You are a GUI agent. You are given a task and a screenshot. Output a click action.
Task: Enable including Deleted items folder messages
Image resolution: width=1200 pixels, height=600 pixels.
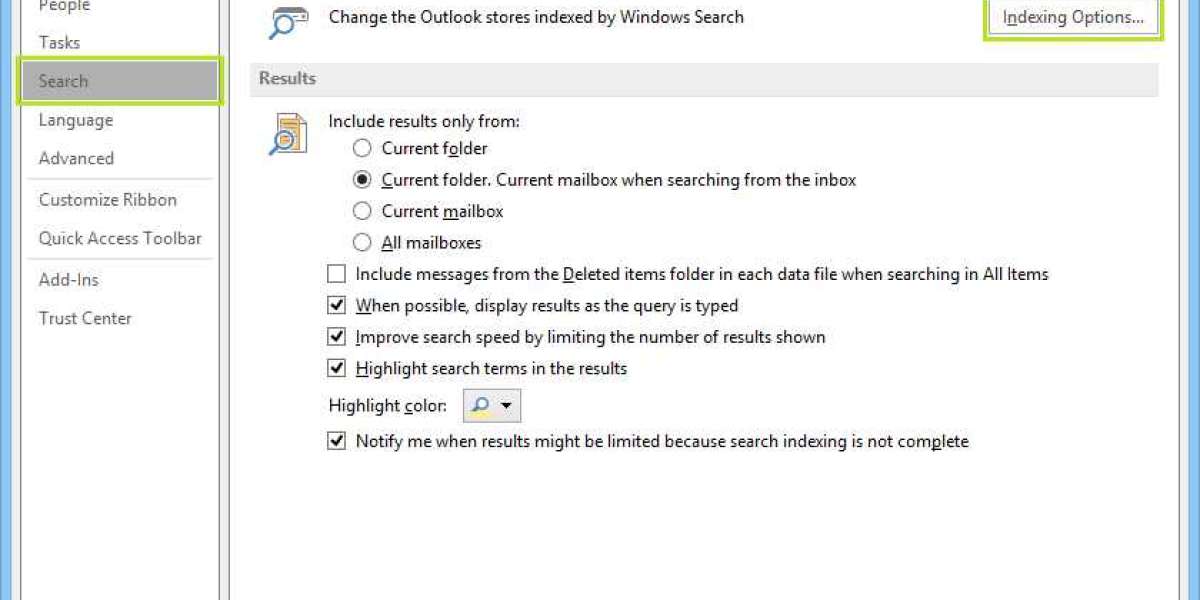click(x=337, y=274)
